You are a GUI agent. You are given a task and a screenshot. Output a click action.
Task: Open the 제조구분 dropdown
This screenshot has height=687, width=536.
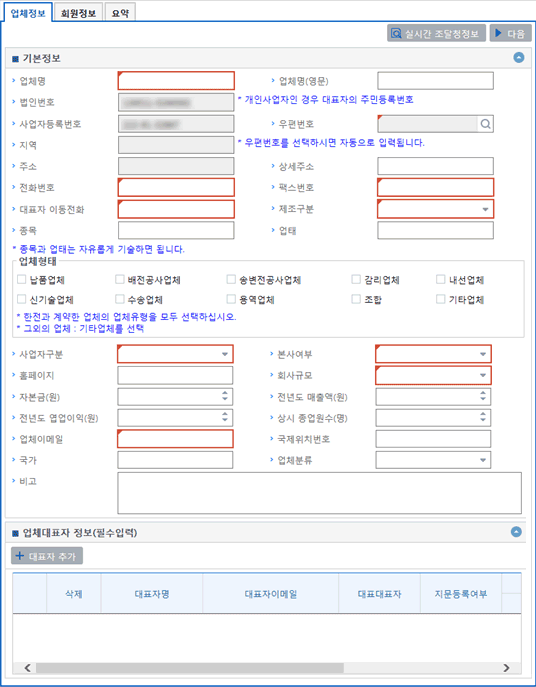(436, 209)
